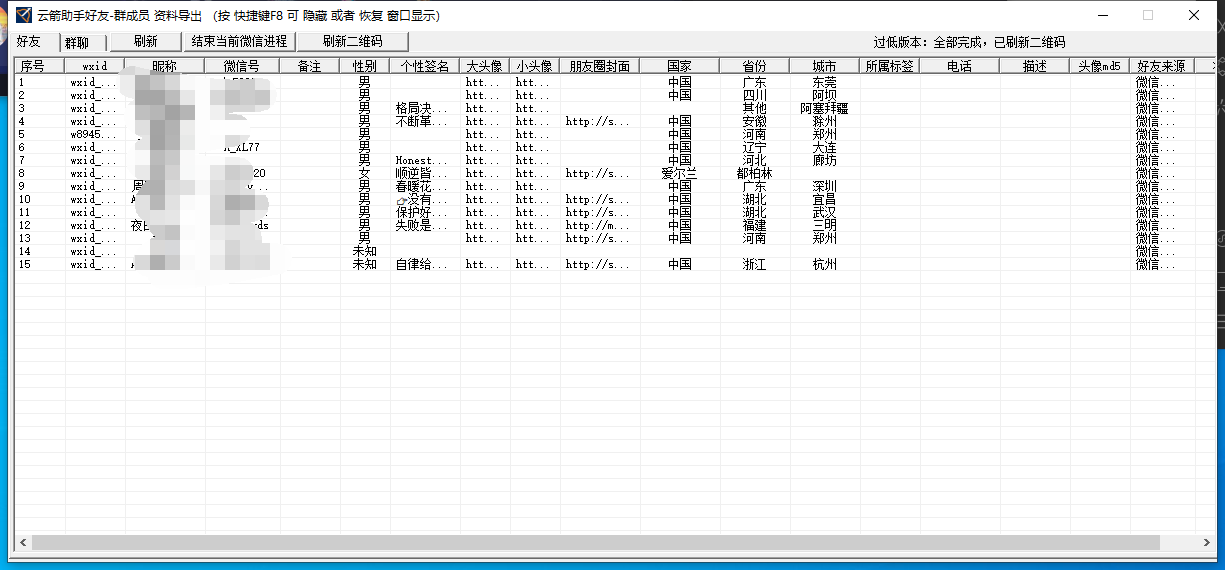Viewport: 1225px width, 570px height.
Task: Click the status text 全部完成,已刷新二维码
Action: click(x=999, y=42)
